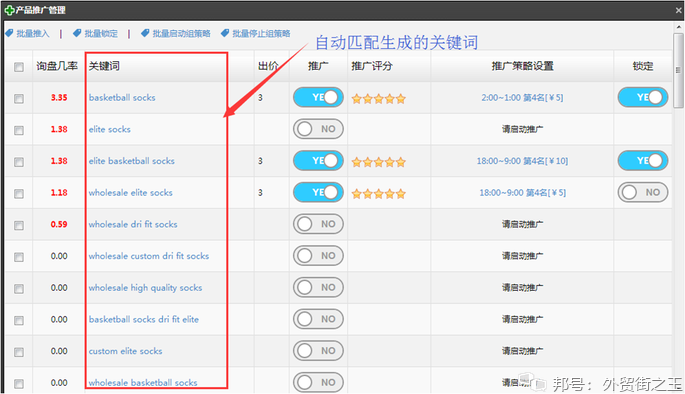
Task: Open the elite socks keyword link
Action: point(110,129)
